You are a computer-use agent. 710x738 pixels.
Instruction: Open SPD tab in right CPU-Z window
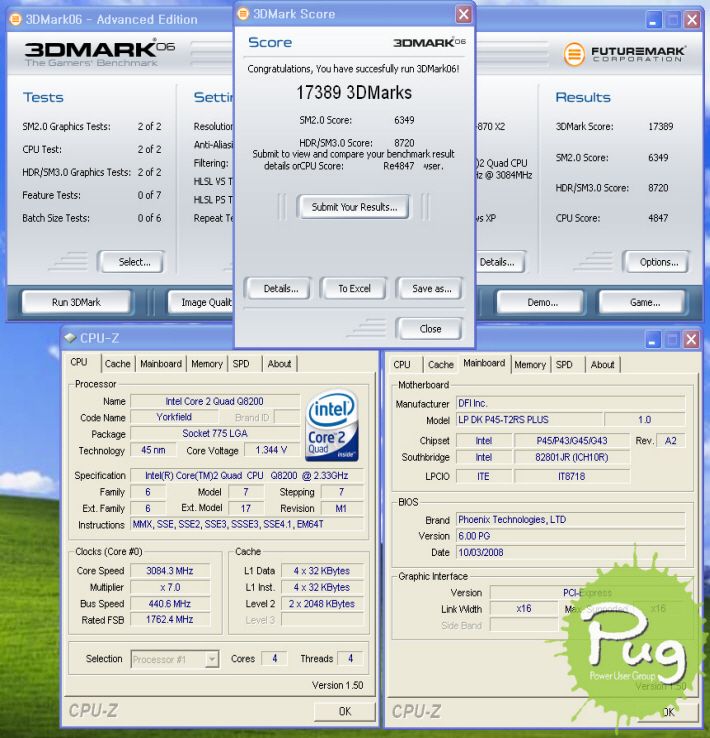[564, 365]
